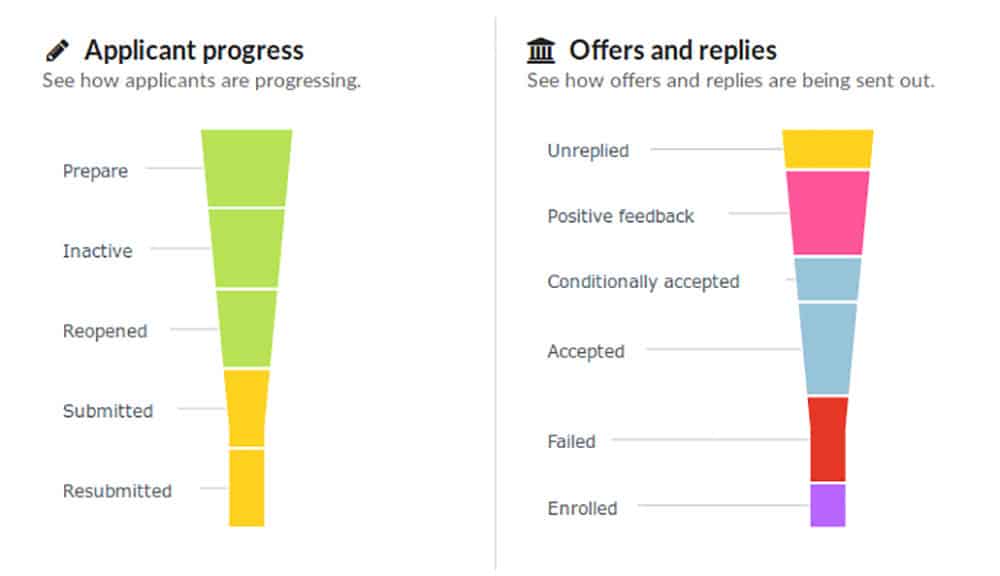Click the purple Enrolled funnel segment
Image resolution: width=1000 pixels, height=576 pixels.
pyautogui.click(x=828, y=505)
